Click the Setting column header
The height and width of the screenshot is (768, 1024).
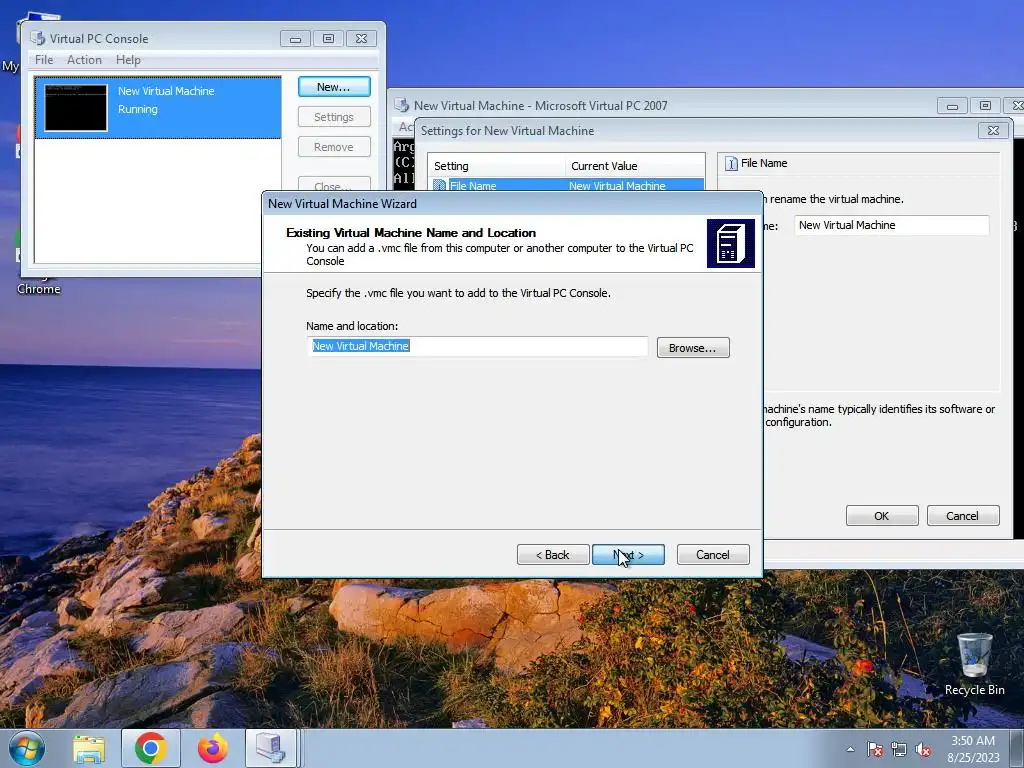coord(496,166)
